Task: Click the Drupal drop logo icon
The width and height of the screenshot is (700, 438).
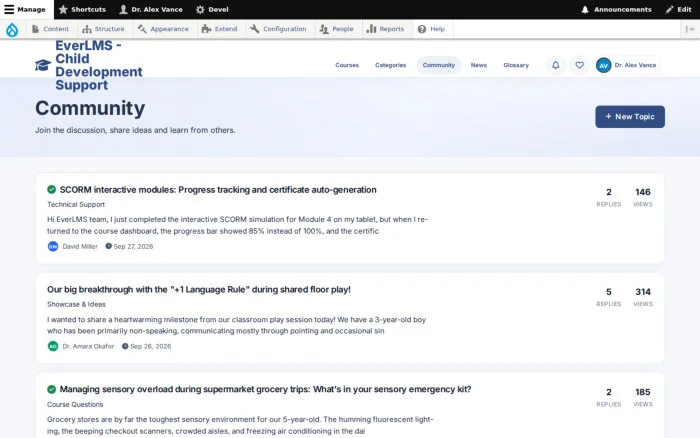Action: [12, 29]
